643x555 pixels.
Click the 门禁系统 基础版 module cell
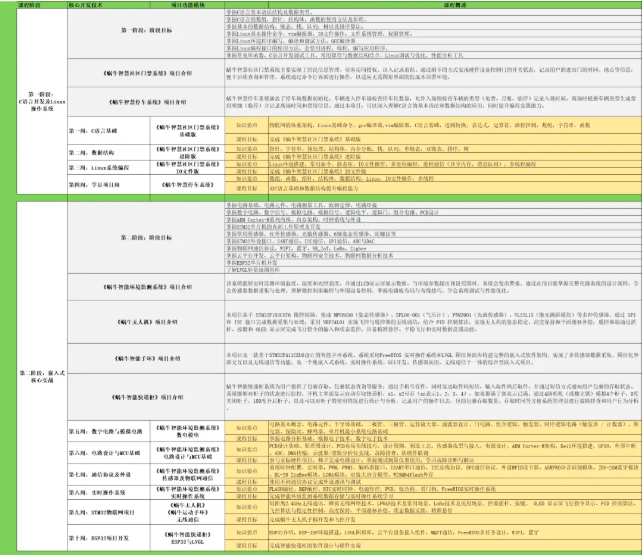click(x=187, y=131)
